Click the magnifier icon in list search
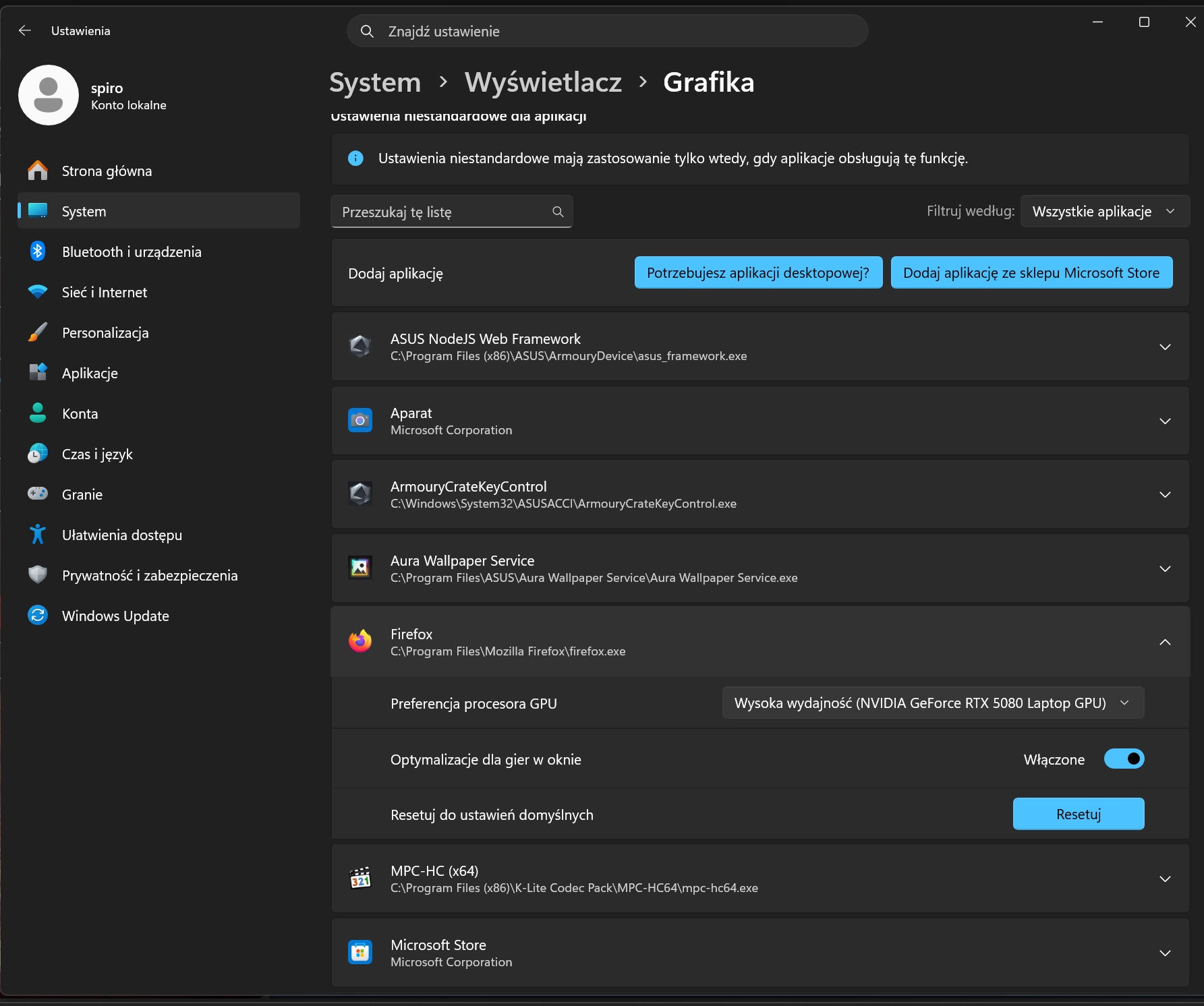 pyautogui.click(x=558, y=212)
